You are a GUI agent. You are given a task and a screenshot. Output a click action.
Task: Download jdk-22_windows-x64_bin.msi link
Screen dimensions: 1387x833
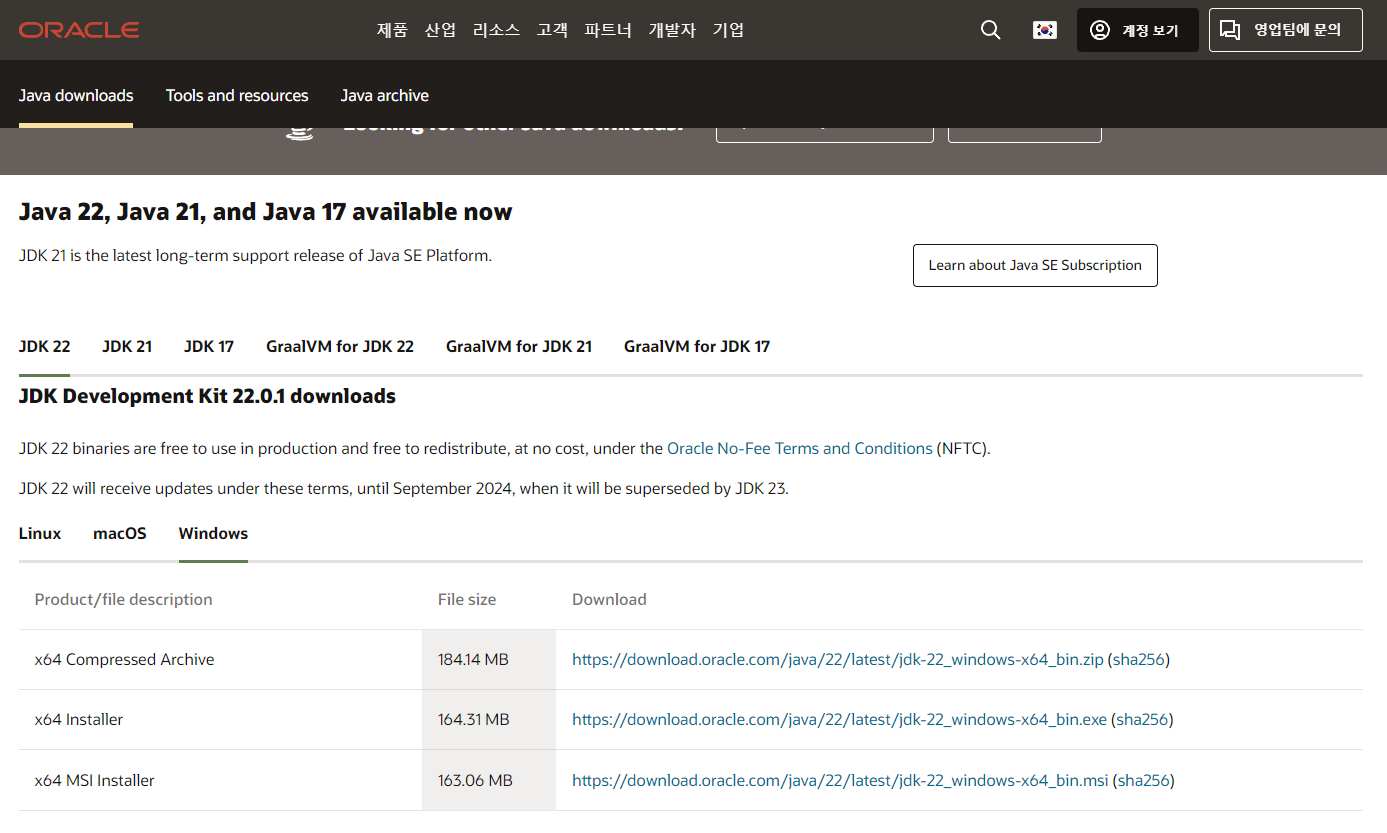(x=840, y=780)
